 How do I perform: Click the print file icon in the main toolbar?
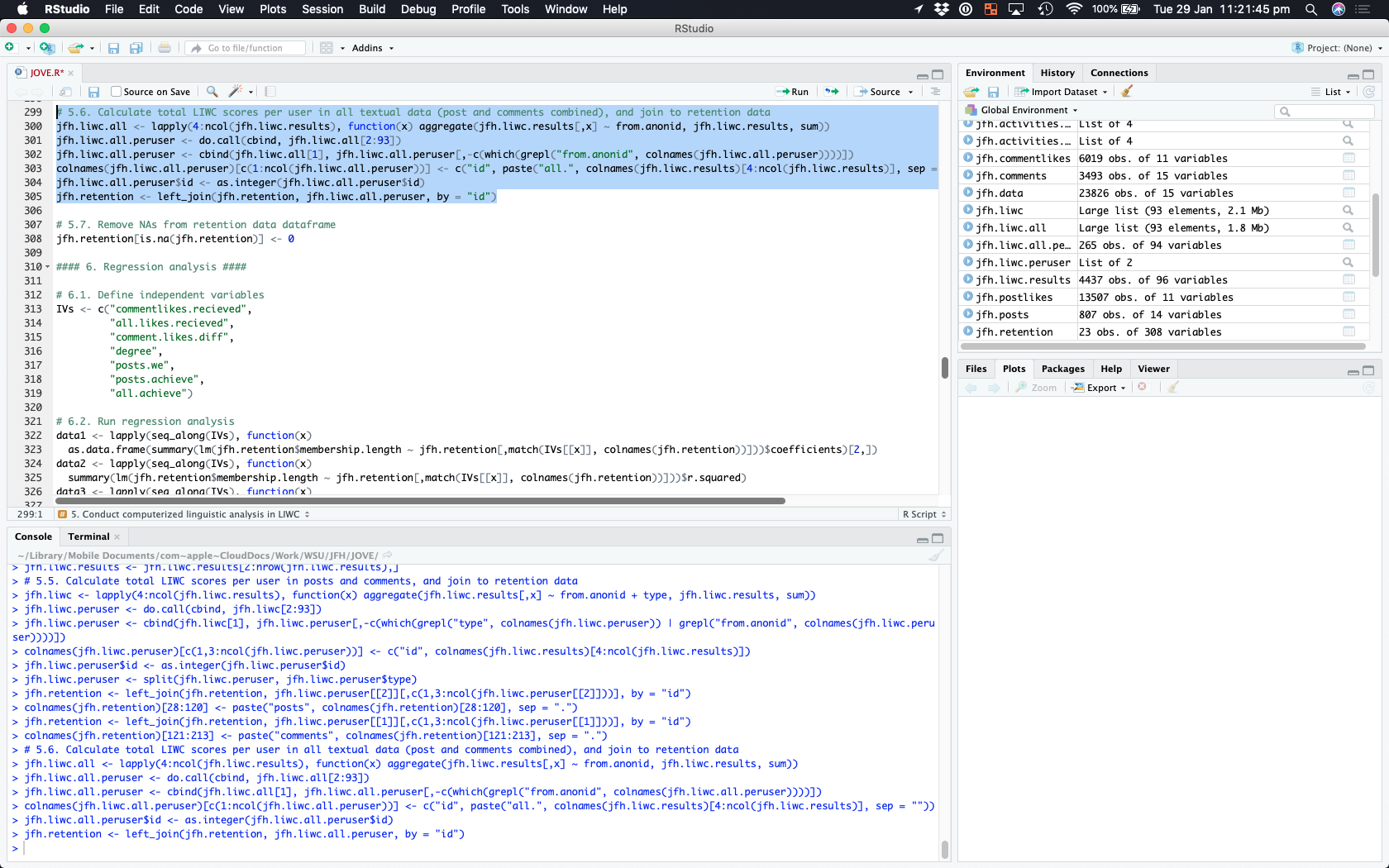tap(165, 48)
